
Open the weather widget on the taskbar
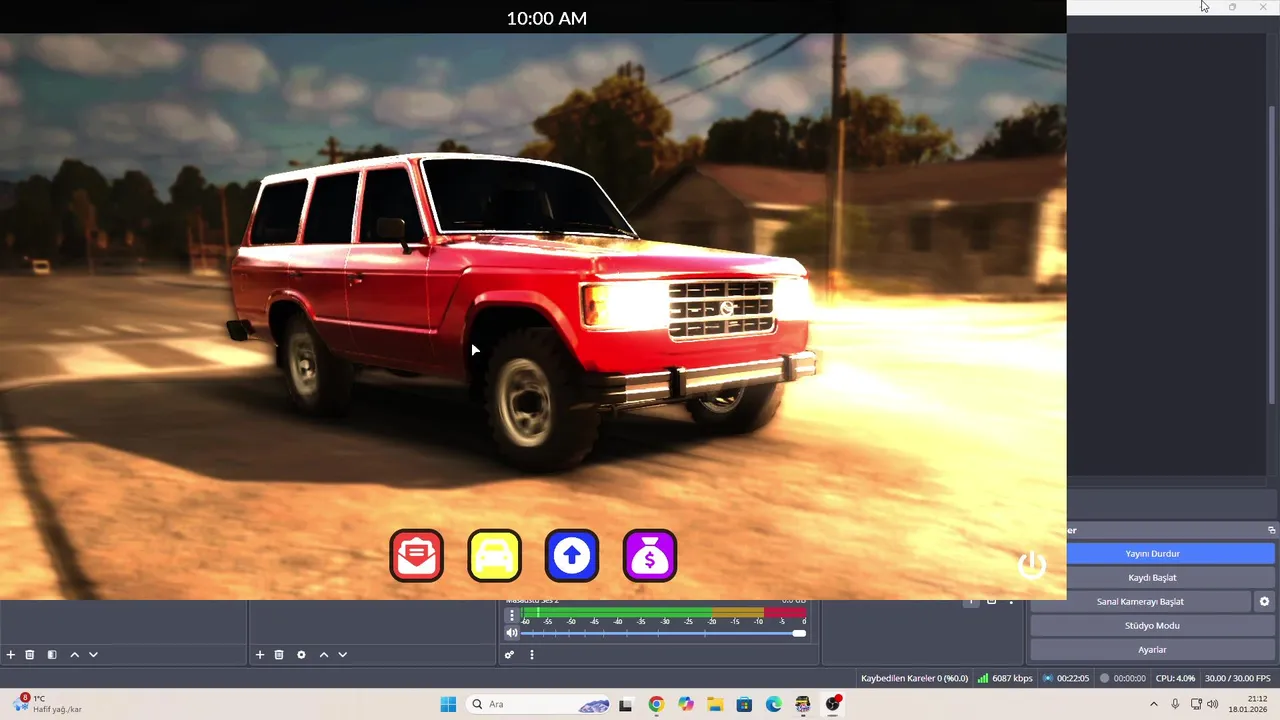tap(48, 704)
